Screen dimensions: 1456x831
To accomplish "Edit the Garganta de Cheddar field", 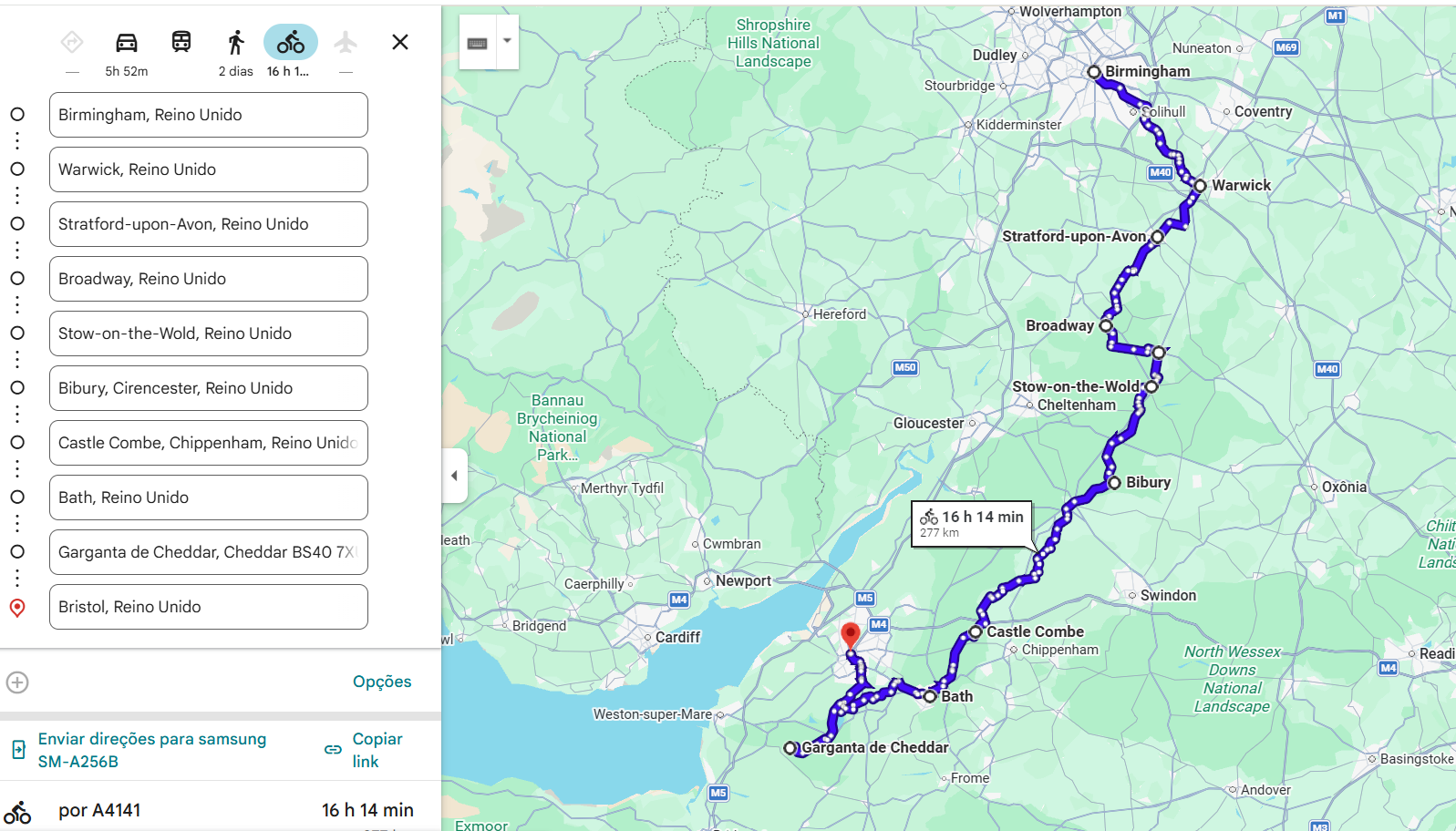I will [209, 552].
